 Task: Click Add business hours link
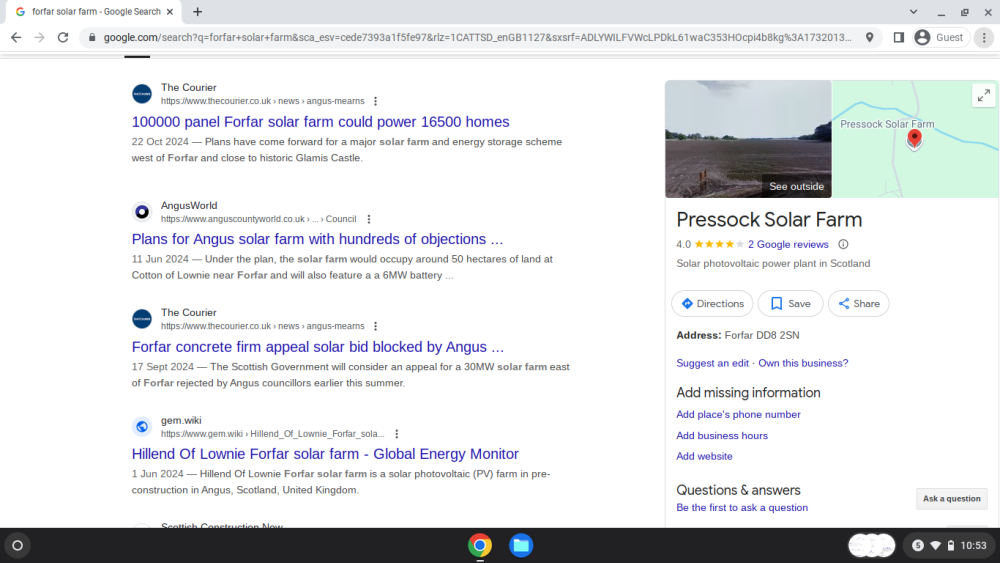coord(722,435)
